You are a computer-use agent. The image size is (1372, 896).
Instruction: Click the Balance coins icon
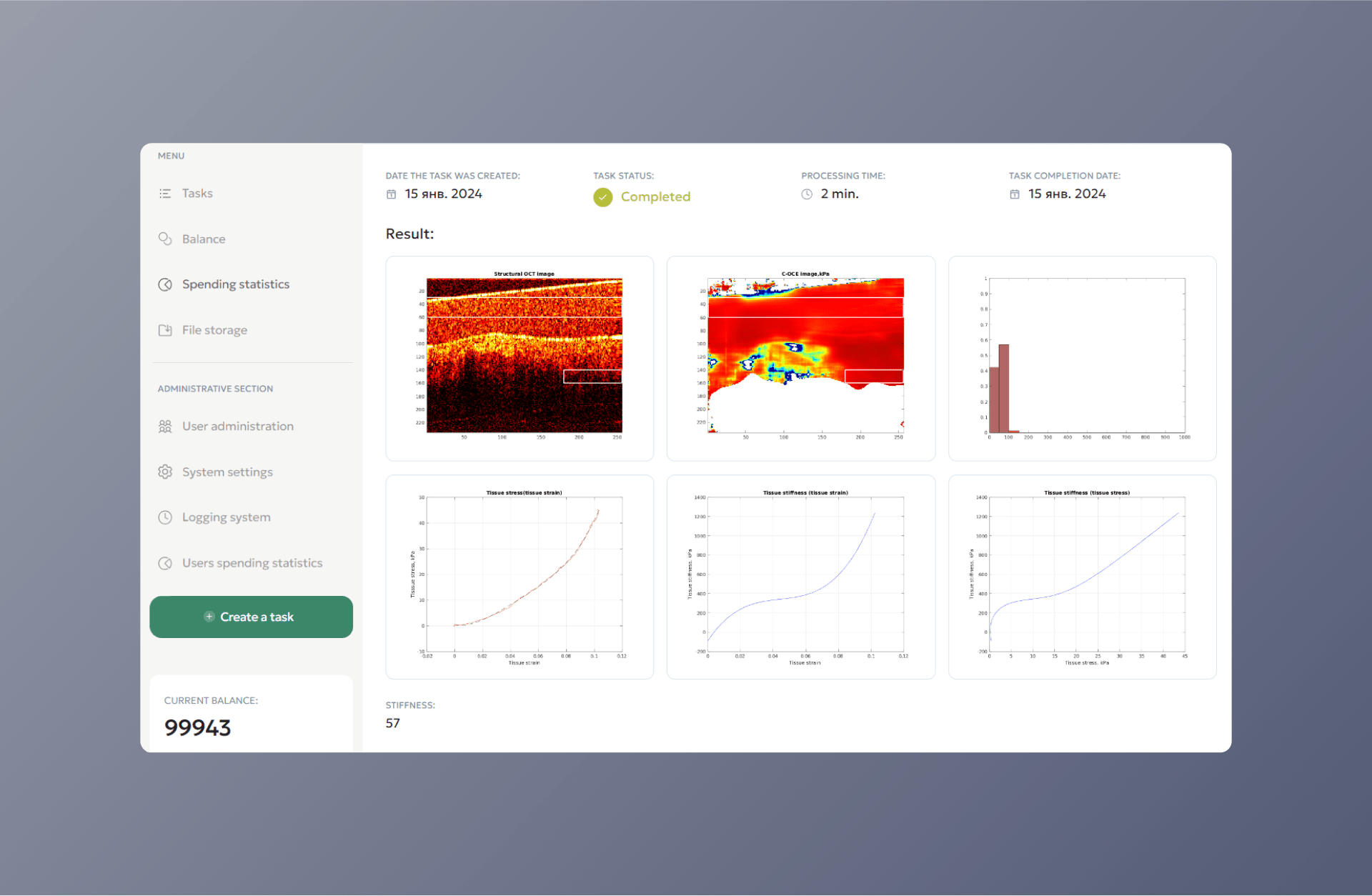click(165, 239)
